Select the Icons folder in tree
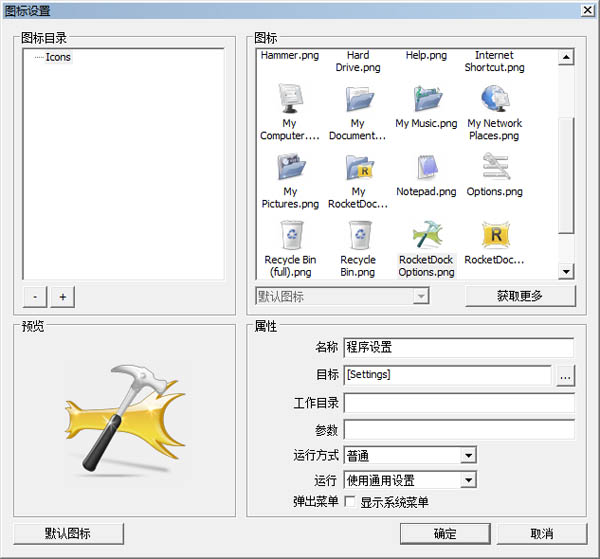The image size is (600, 559). pos(58,57)
